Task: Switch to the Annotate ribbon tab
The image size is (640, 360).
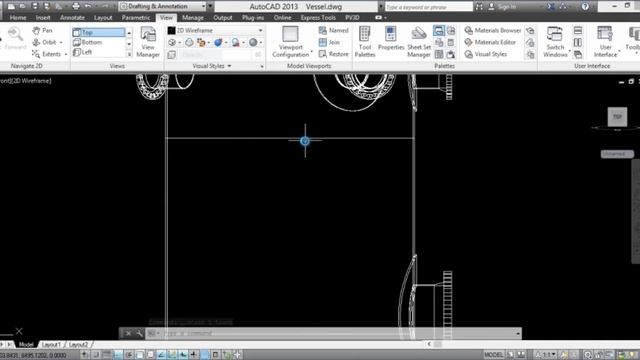Action: [x=72, y=18]
